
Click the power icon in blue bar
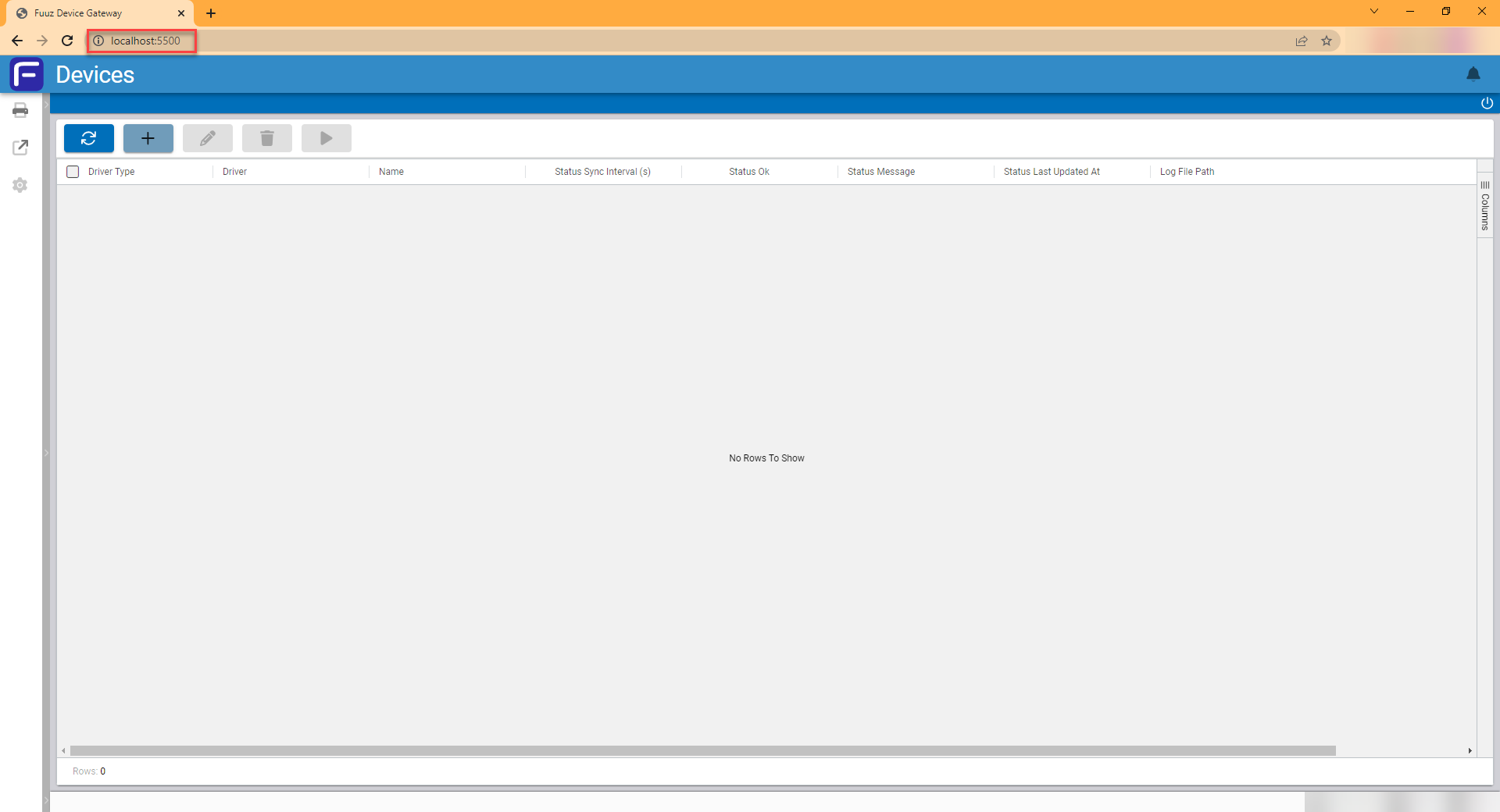[x=1487, y=103]
